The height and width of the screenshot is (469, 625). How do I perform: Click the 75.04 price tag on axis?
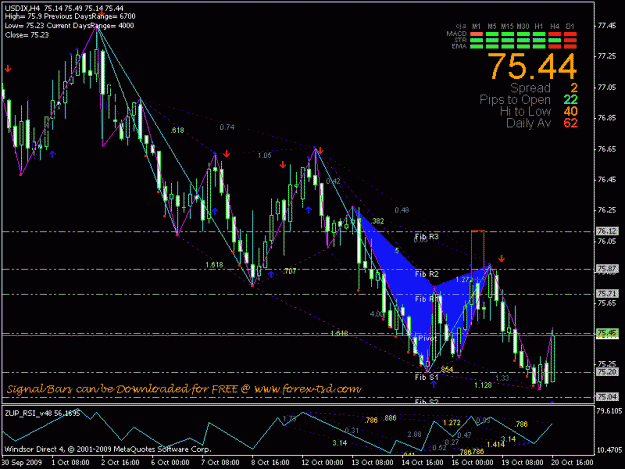[607, 397]
